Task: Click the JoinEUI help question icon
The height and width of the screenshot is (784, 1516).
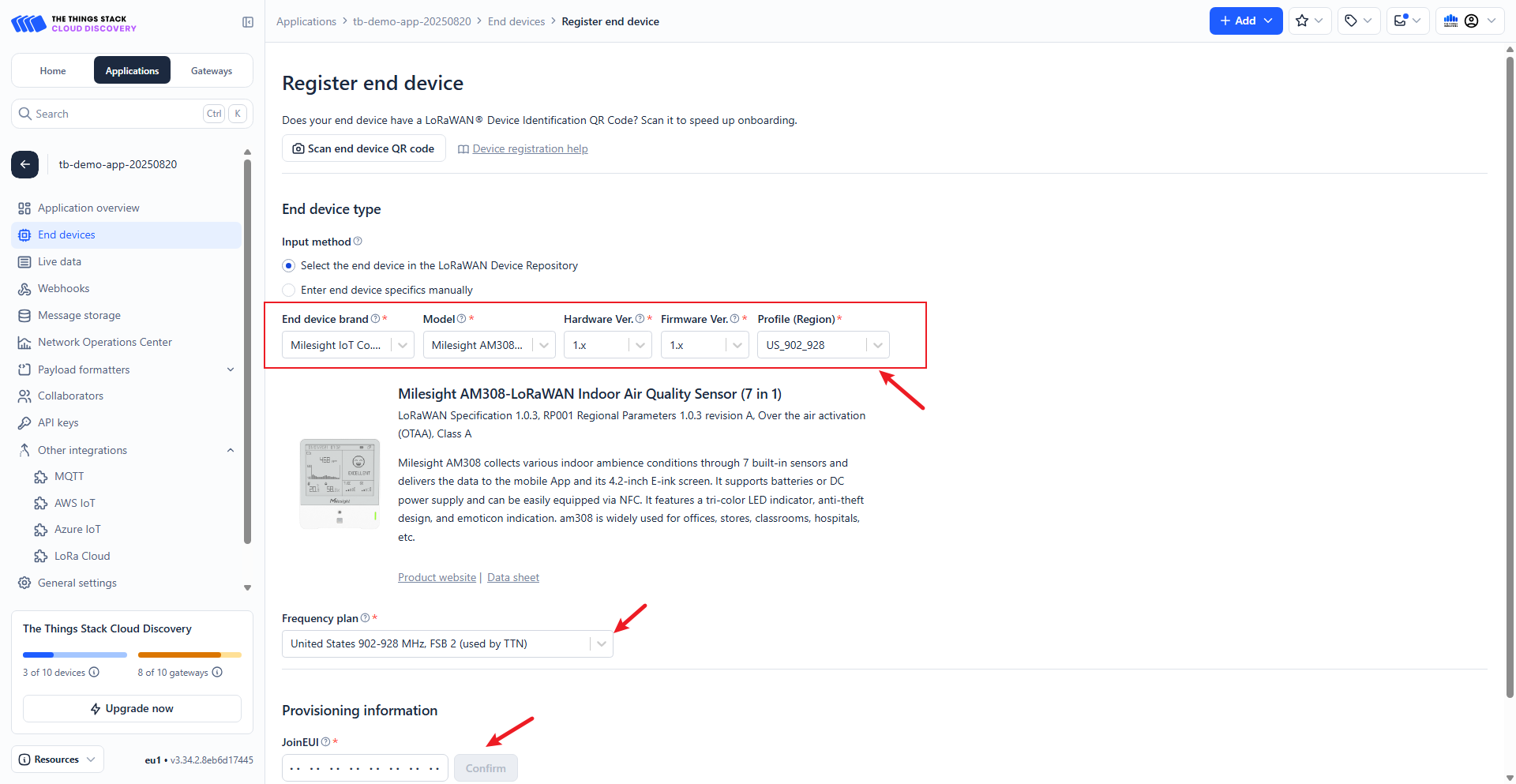Action: (x=325, y=742)
